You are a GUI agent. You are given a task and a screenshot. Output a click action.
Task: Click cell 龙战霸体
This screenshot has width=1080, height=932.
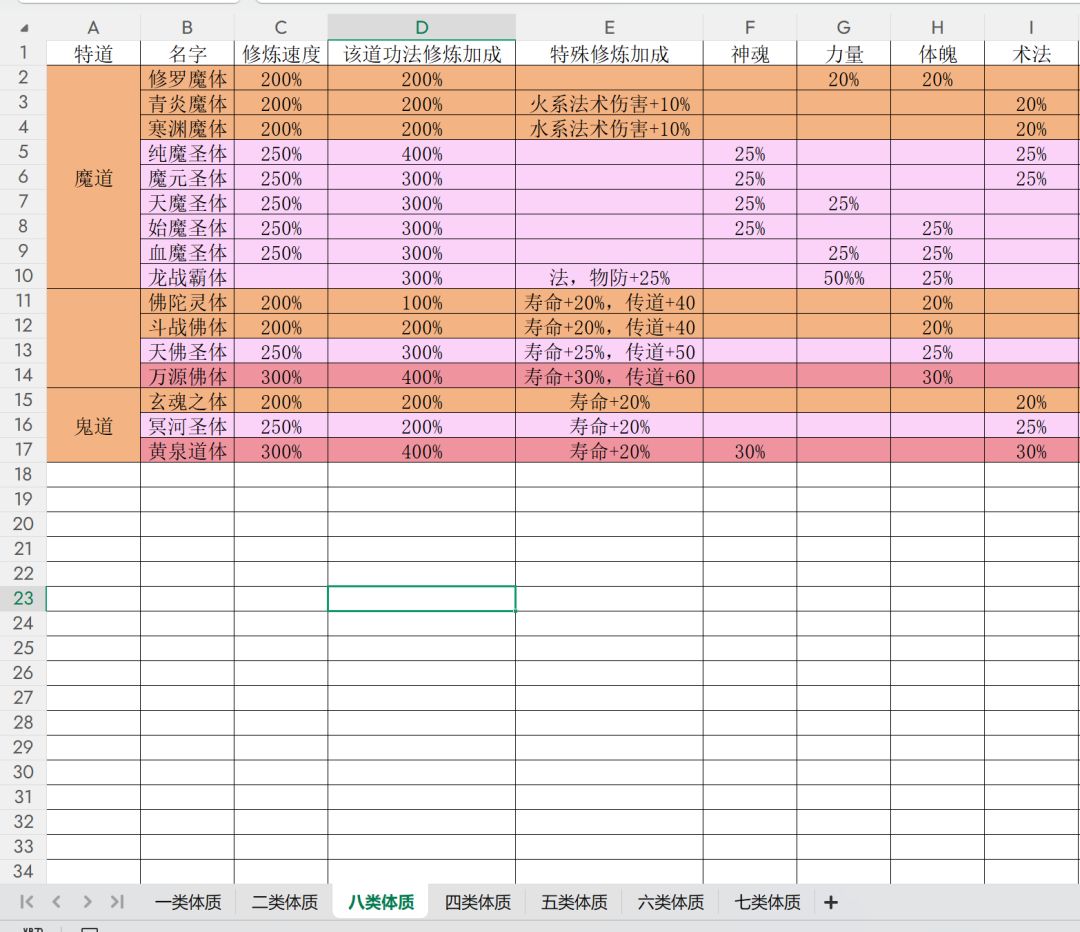point(187,277)
